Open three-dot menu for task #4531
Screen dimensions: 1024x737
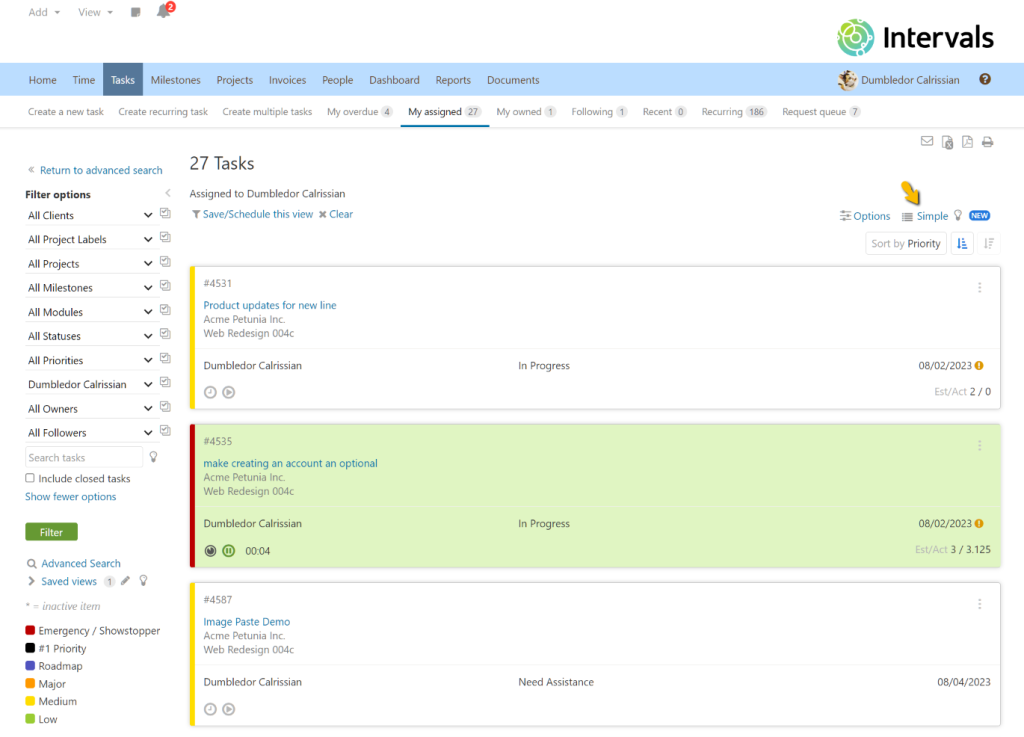click(979, 288)
